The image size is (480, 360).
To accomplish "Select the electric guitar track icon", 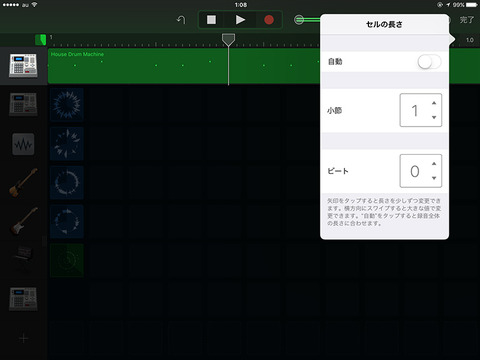I will point(23,221).
